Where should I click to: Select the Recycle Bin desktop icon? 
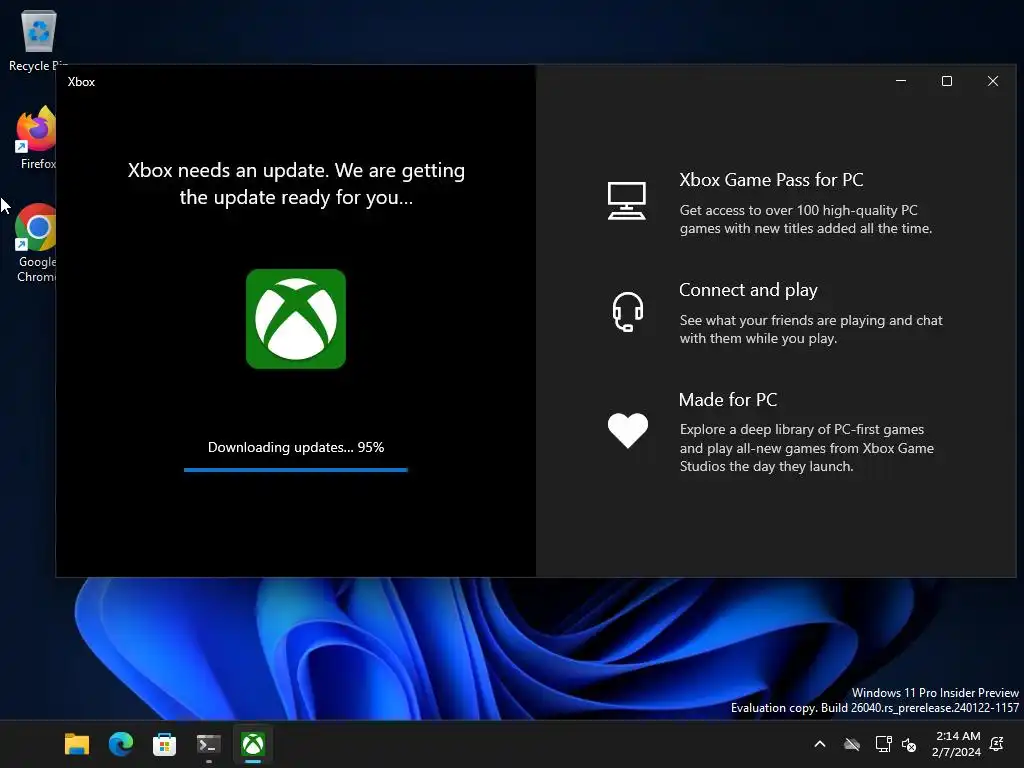coord(38,40)
